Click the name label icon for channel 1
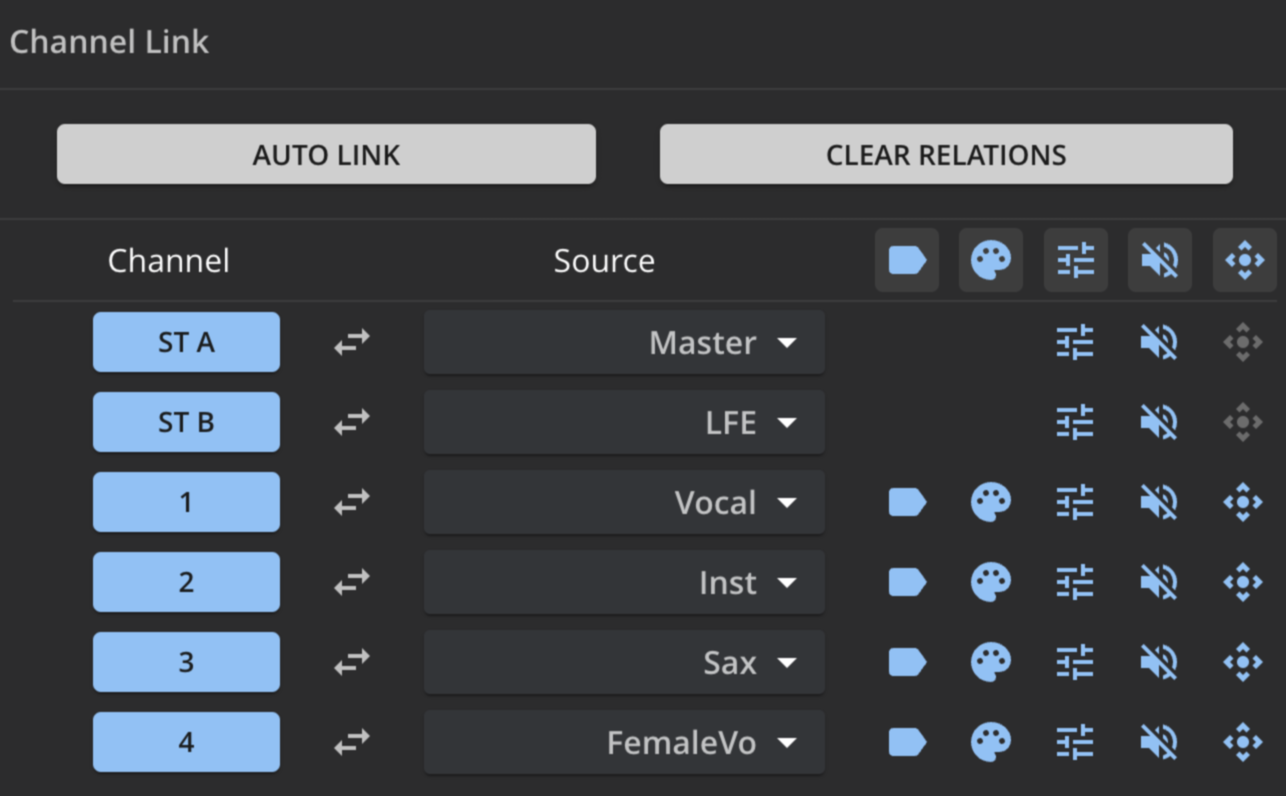Image resolution: width=1286 pixels, height=796 pixels. click(x=906, y=502)
